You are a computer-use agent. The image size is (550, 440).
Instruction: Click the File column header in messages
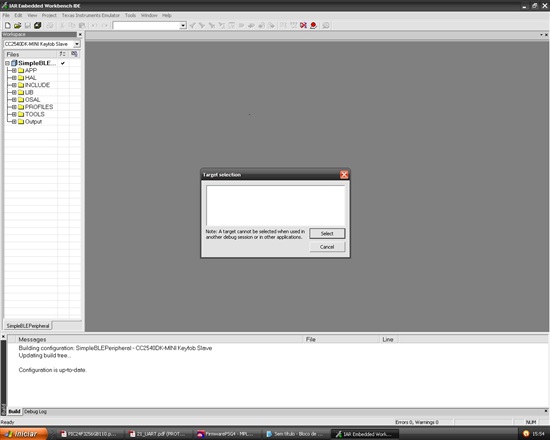click(341, 340)
